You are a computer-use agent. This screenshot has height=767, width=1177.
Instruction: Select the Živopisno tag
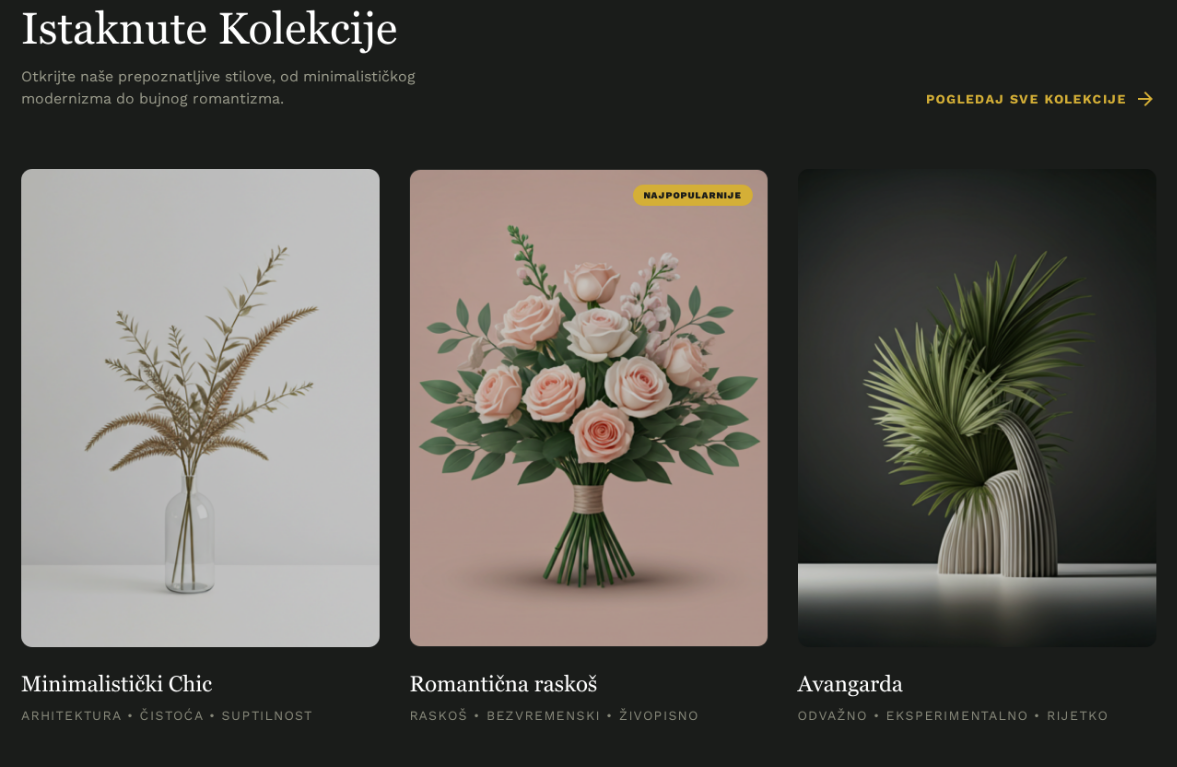658,716
